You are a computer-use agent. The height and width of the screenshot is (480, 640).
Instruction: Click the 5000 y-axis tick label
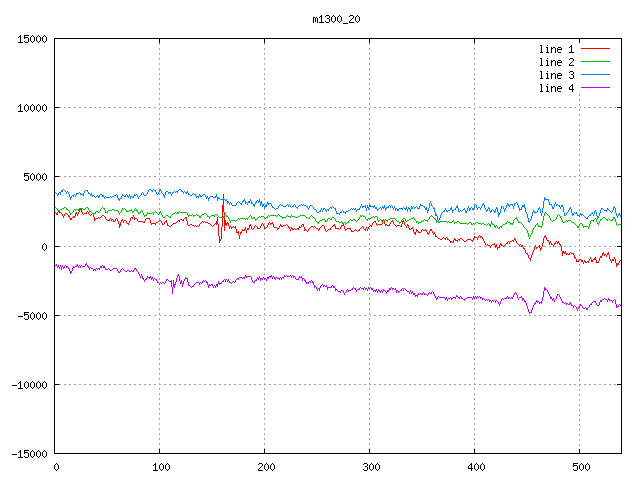tap(35, 177)
